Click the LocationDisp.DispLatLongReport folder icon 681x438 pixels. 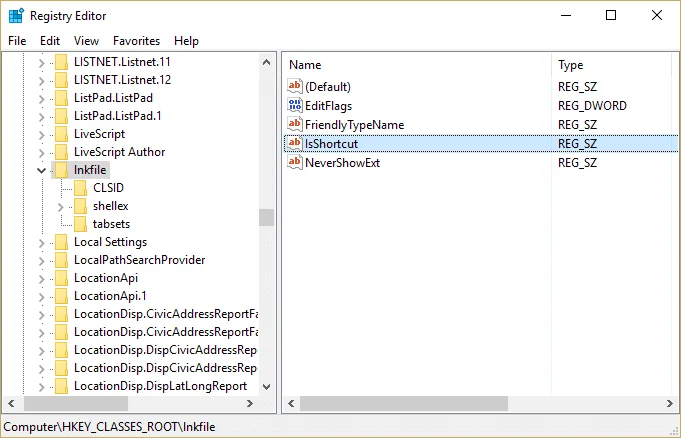tap(61, 386)
